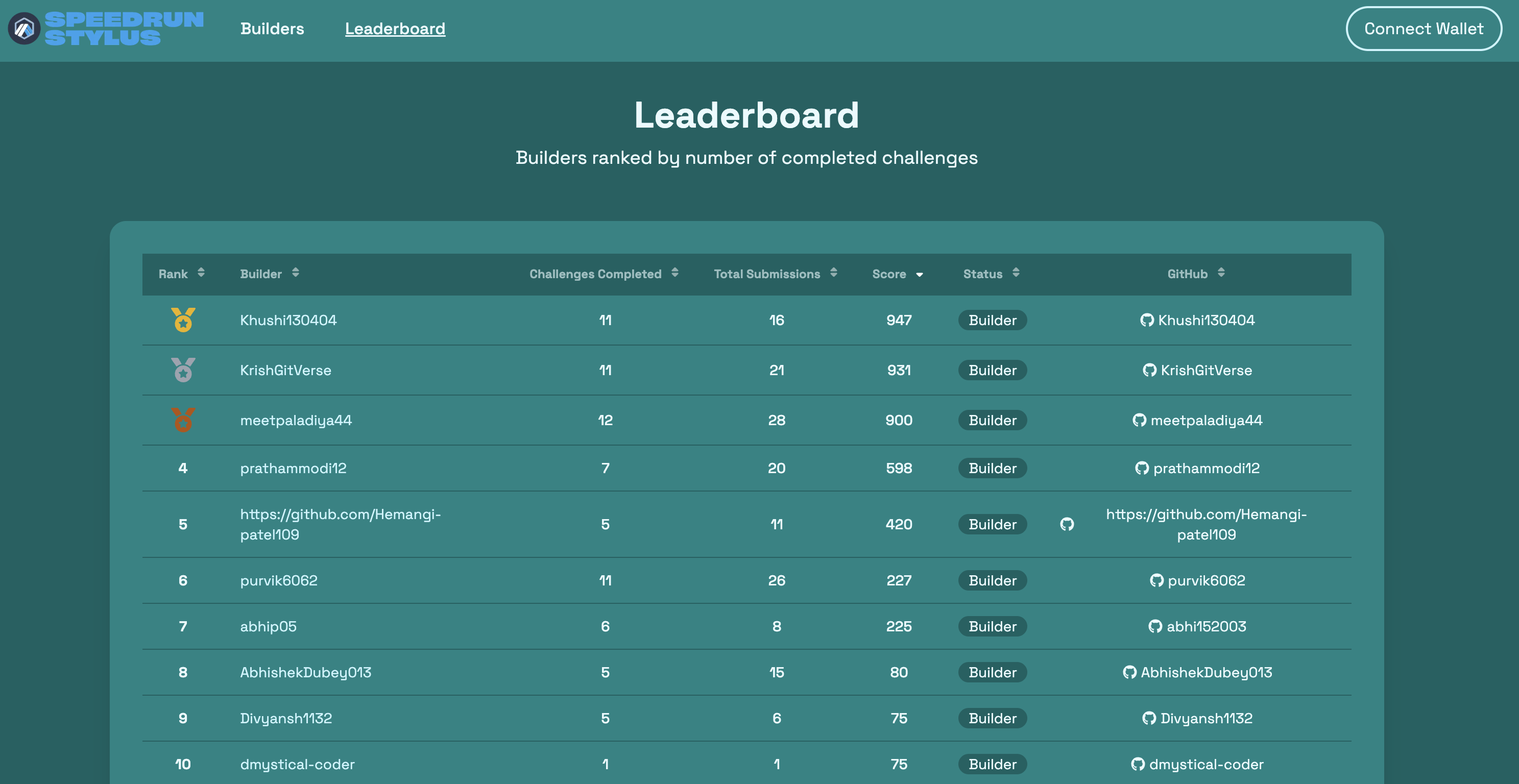Click GitHub icon next to Khushi130404
Screen dimensions: 1519x784
(x=1146, y=320)
